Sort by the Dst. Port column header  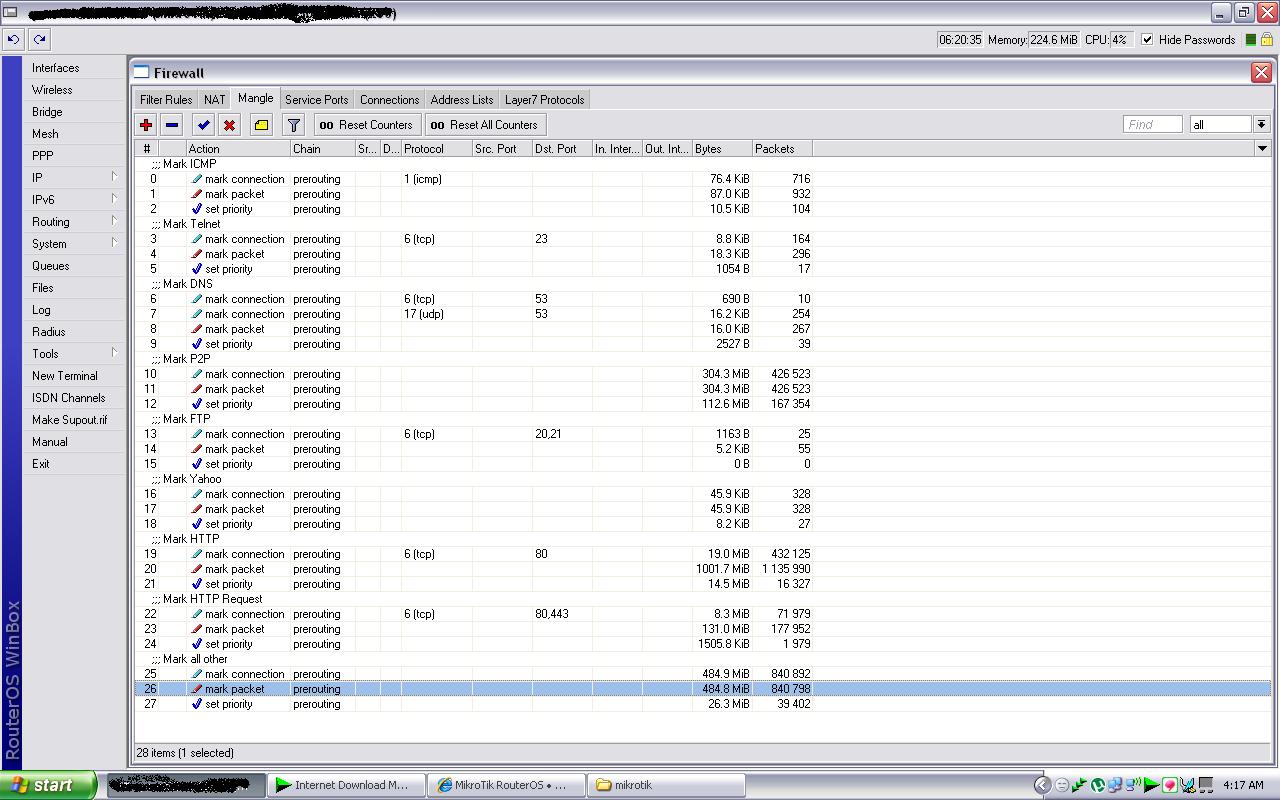(x=562, y=148)
